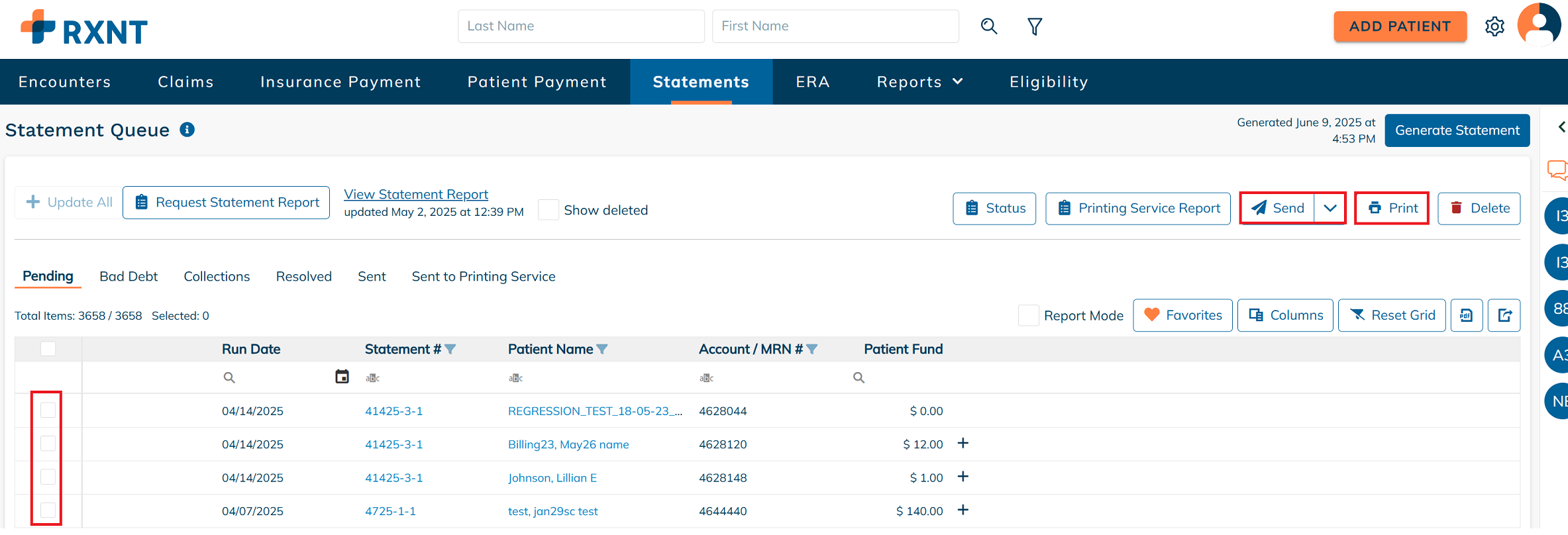Screen dimensions: 1568x535
Task: Click the Account / MRN text filter operator icon
Action: pyautogui.click(x=706, y=377)
